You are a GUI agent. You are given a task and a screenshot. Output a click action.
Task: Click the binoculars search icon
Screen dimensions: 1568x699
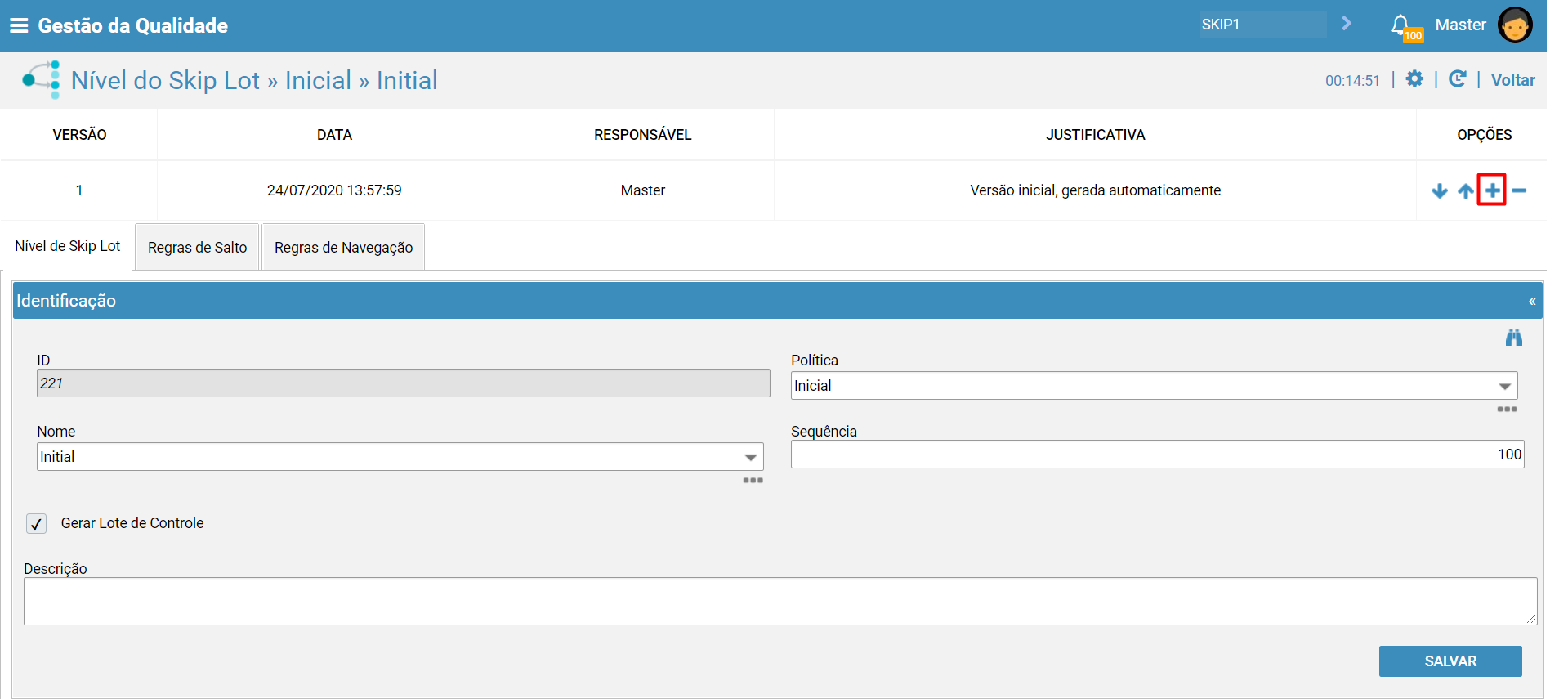[1513, 338]
